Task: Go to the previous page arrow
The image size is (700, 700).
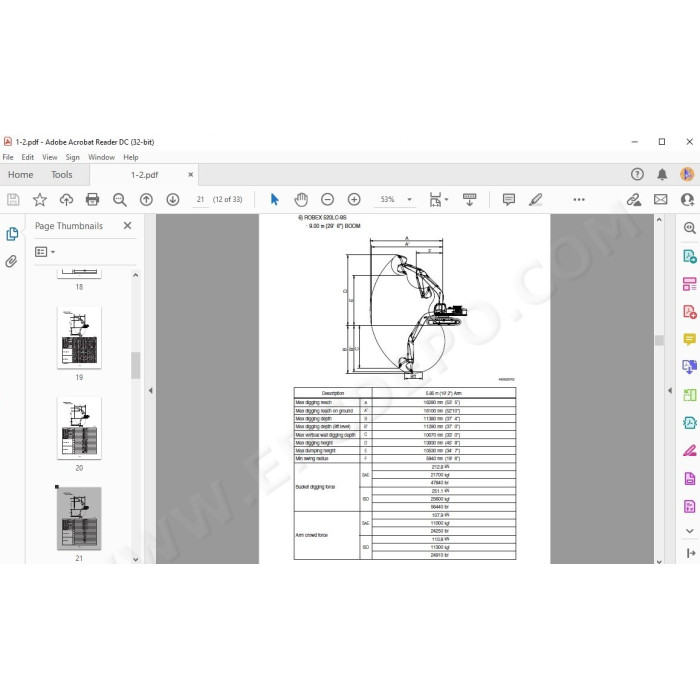Action: [146, 200]
